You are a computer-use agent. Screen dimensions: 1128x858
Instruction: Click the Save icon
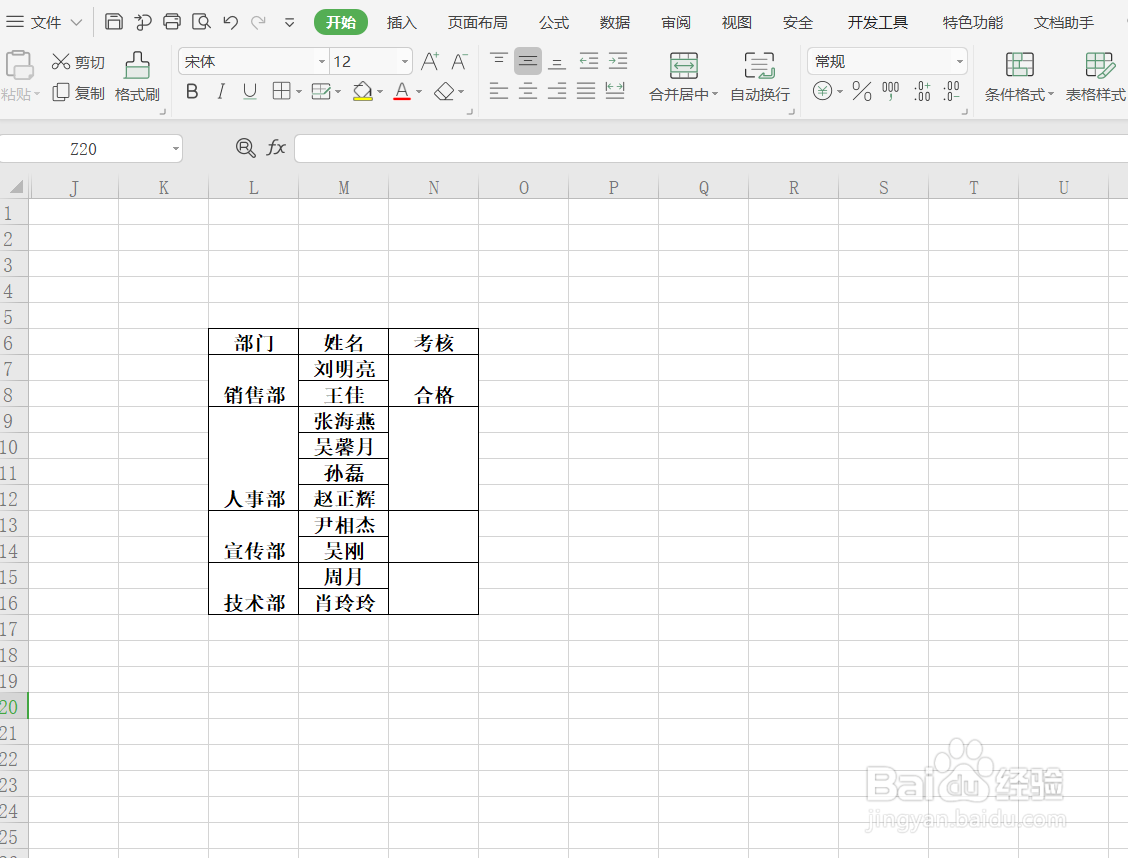pyautogui.click(x=114, y=22)
